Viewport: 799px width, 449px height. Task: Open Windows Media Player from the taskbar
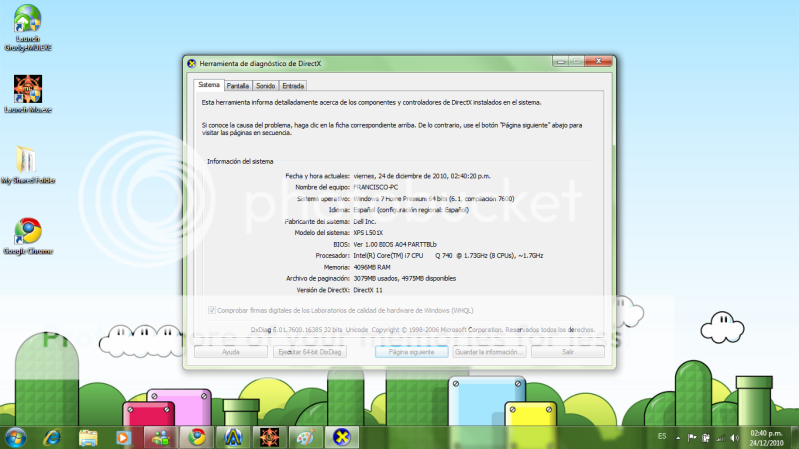coord(123,437)
